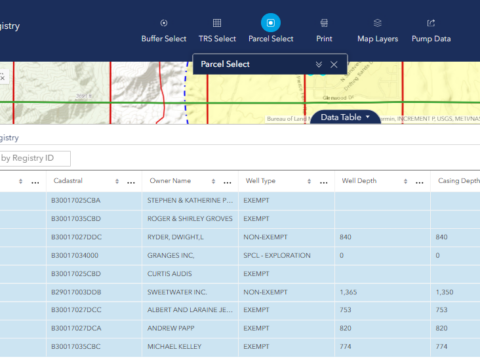Image resolution: width=480 pixels, height=360 pixels.
Task: Activate the TRS Select grid icon
Action: [217, 23]
